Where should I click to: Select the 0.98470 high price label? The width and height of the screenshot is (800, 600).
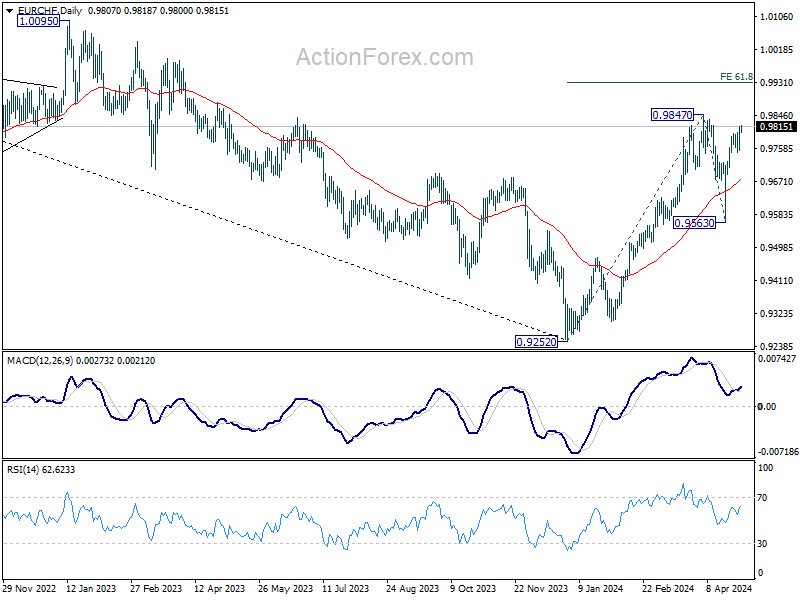click(x=672, y=115)
